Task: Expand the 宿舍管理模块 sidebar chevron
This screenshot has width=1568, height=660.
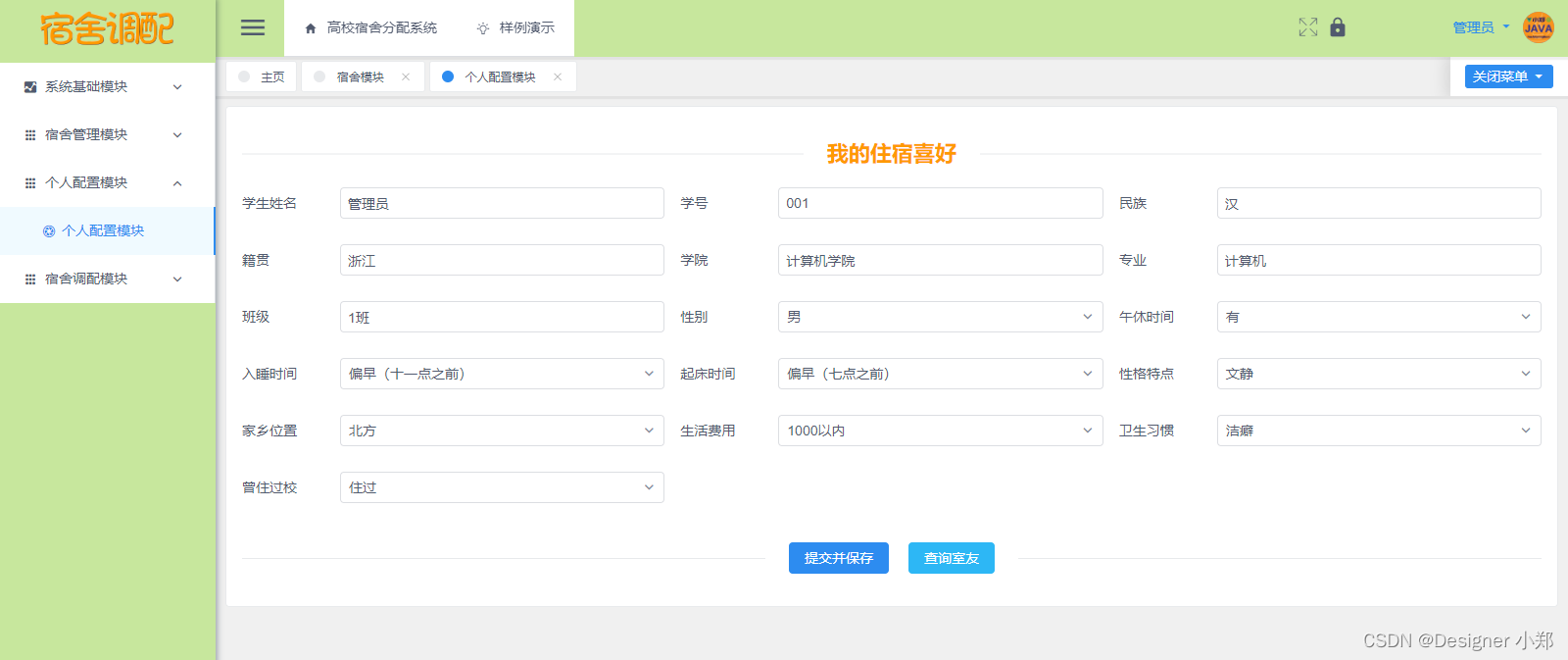Action: (x=177, y=135)
